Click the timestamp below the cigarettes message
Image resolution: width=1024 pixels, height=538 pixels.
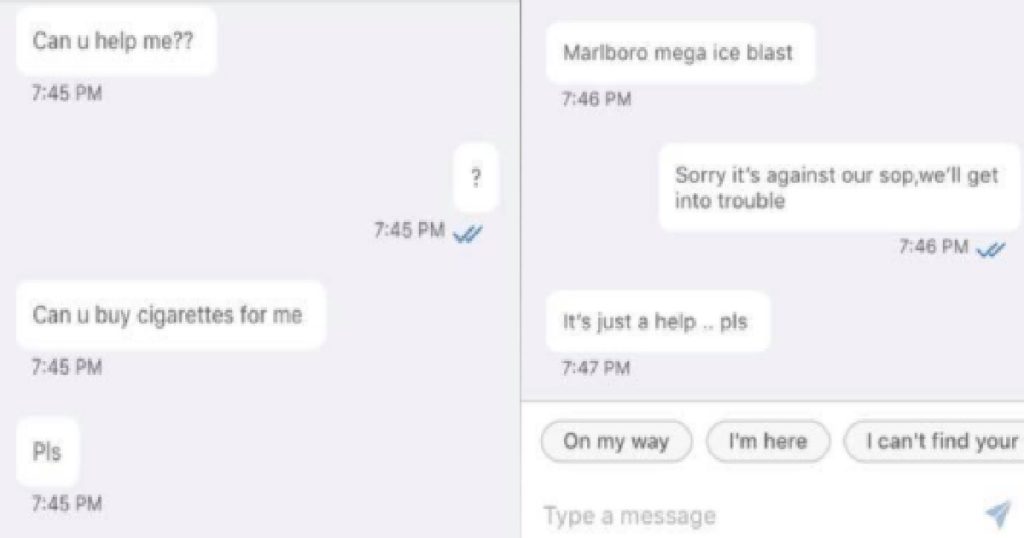click(67, 367)
